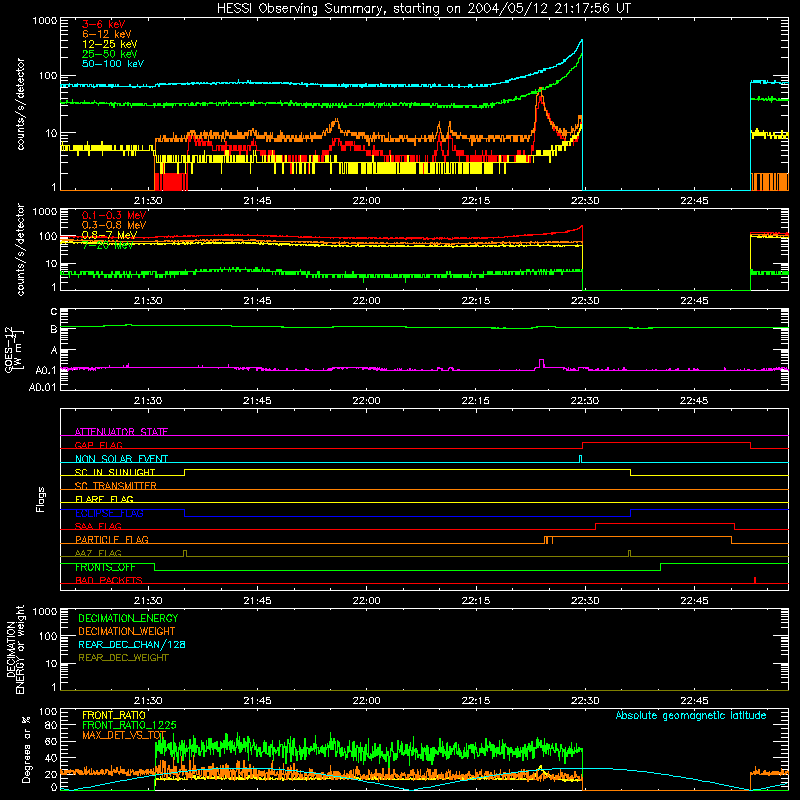800x800 pixels.
Task: Click the GAP_FLAG step-up at 22:30
Action: [582, 445]
